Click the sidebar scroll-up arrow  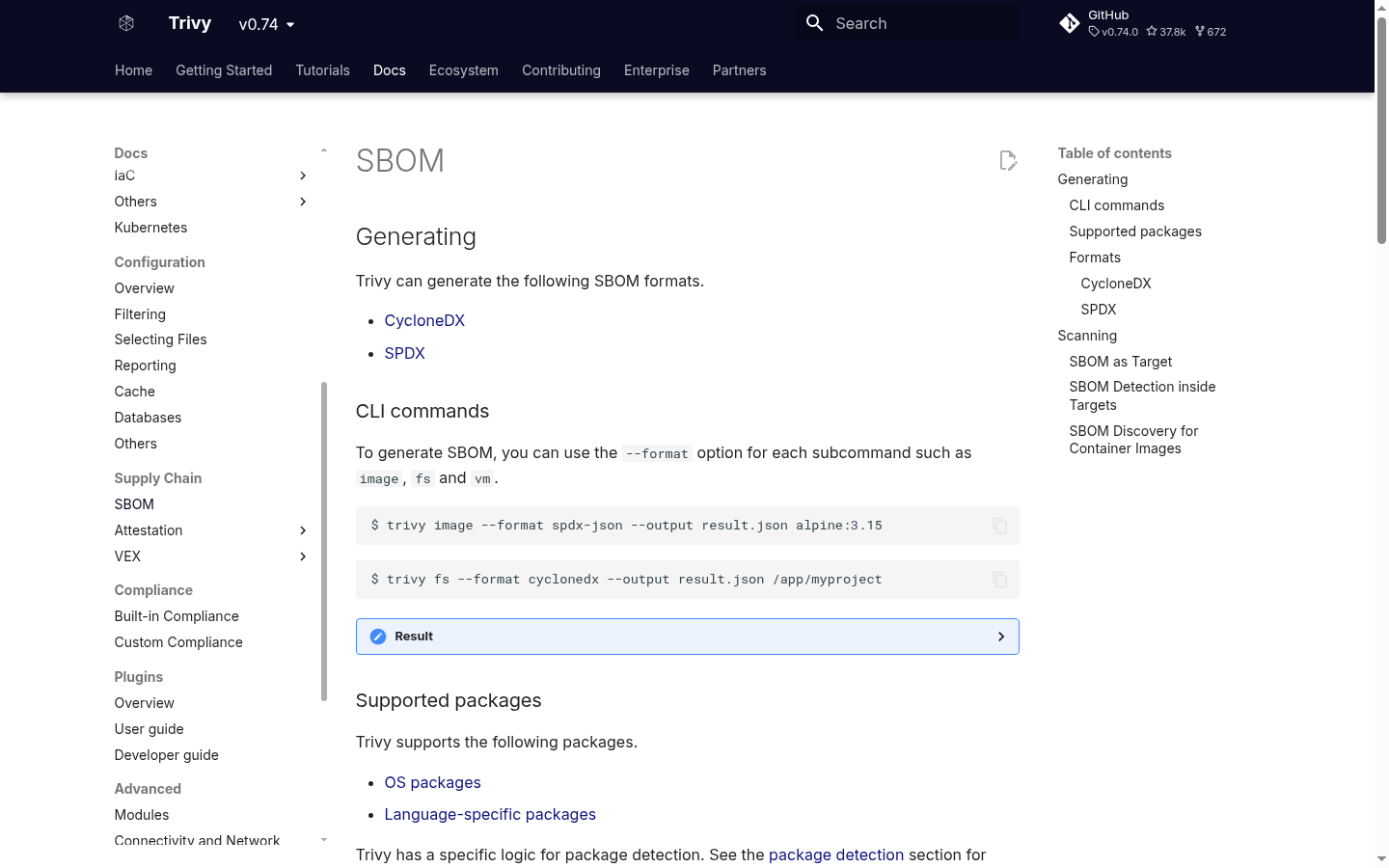(x=324, y=150)
